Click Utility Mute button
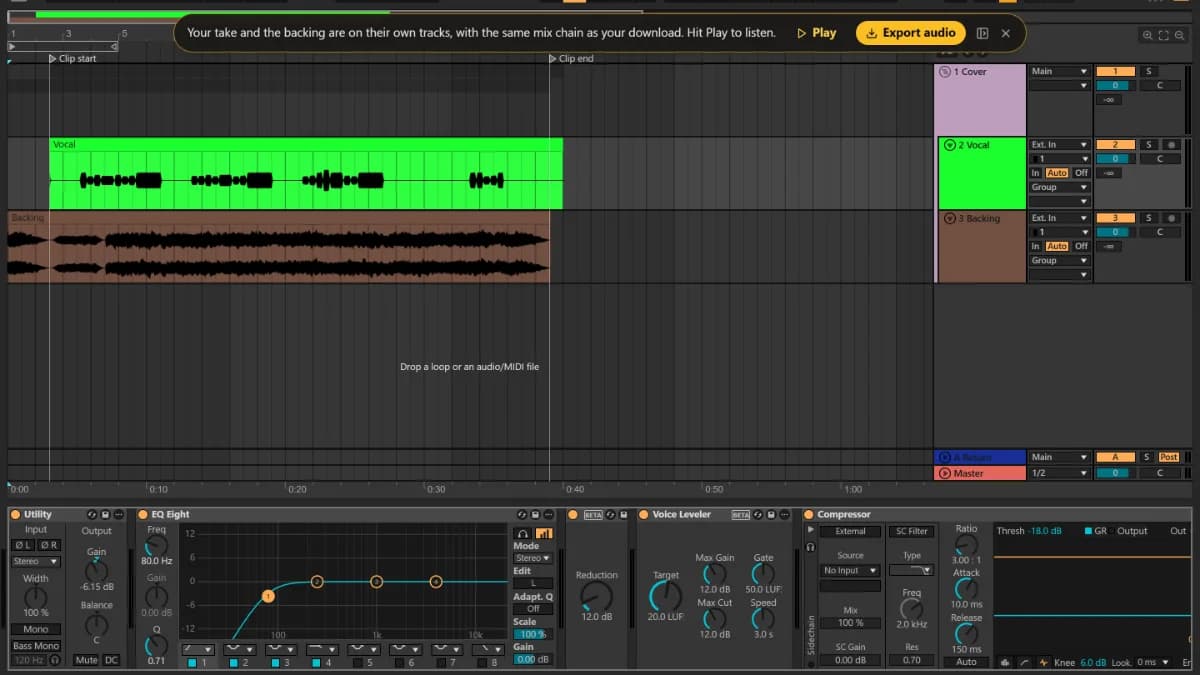This screenshot has width=1200, height=675. pyautogui.click(x=87, y=660)
